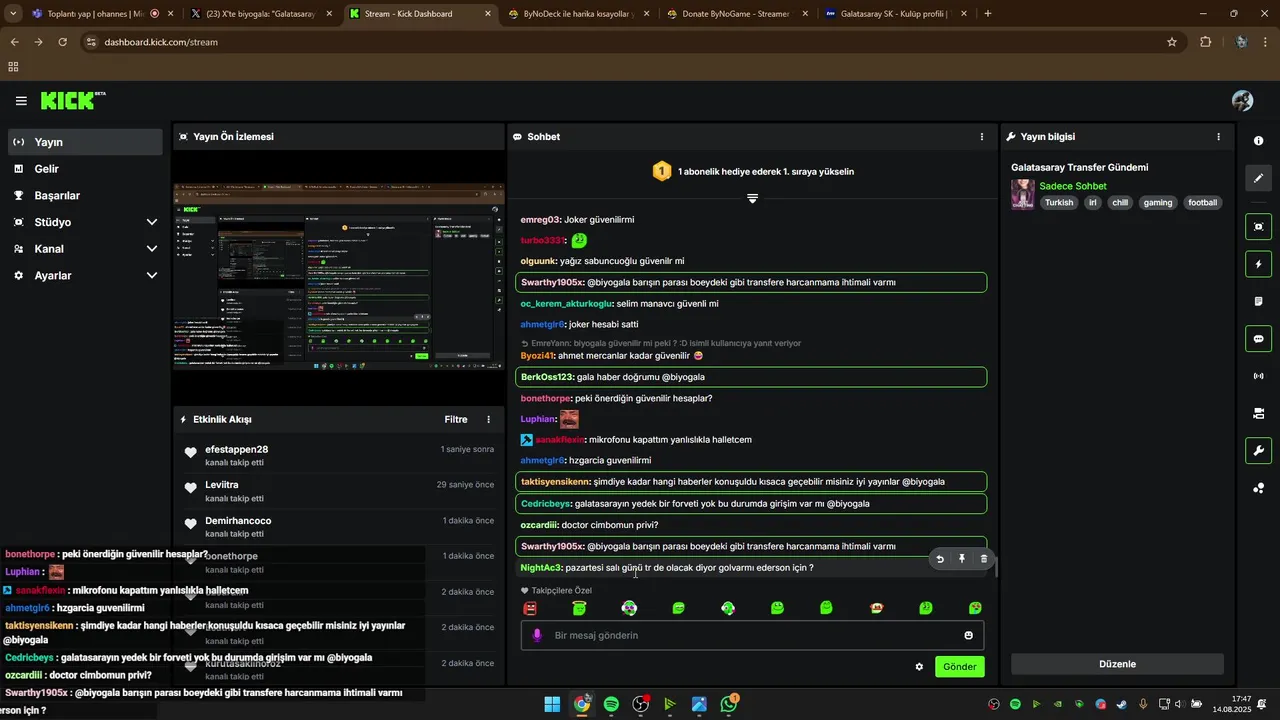Toggle the chat bubble widget icon in the right sidebar
The width and height of the screenshot is (1280, 720).
coord(1258,338)
